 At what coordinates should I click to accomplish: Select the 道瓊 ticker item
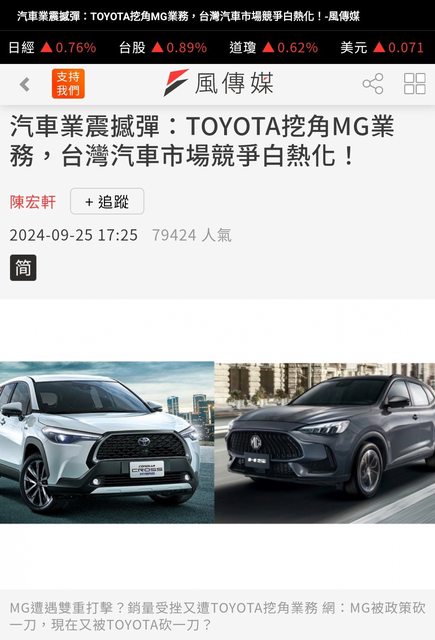273,47
